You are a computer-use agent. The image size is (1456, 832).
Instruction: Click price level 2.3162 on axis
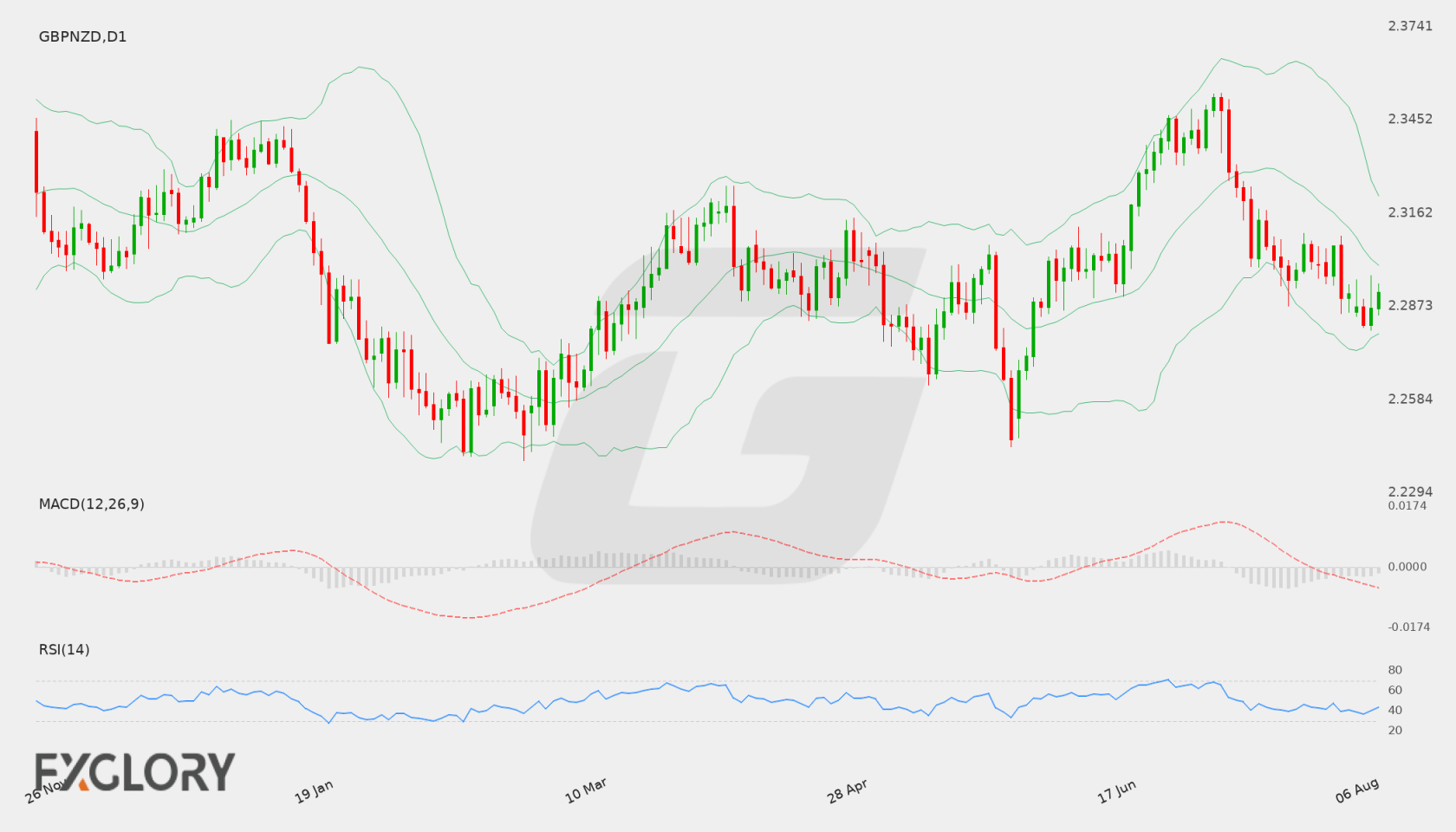(x=1410, y=212)
